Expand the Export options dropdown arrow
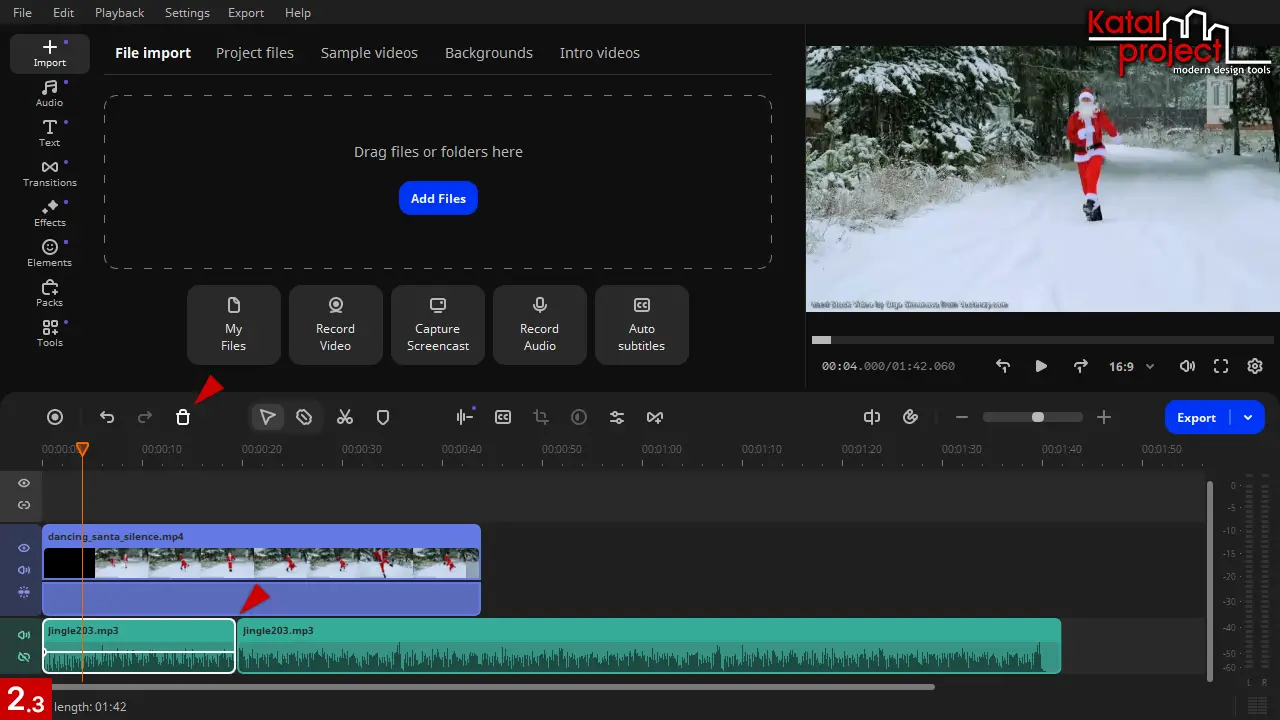Viewport: 1280px width, 720px height. point(1248,417)
